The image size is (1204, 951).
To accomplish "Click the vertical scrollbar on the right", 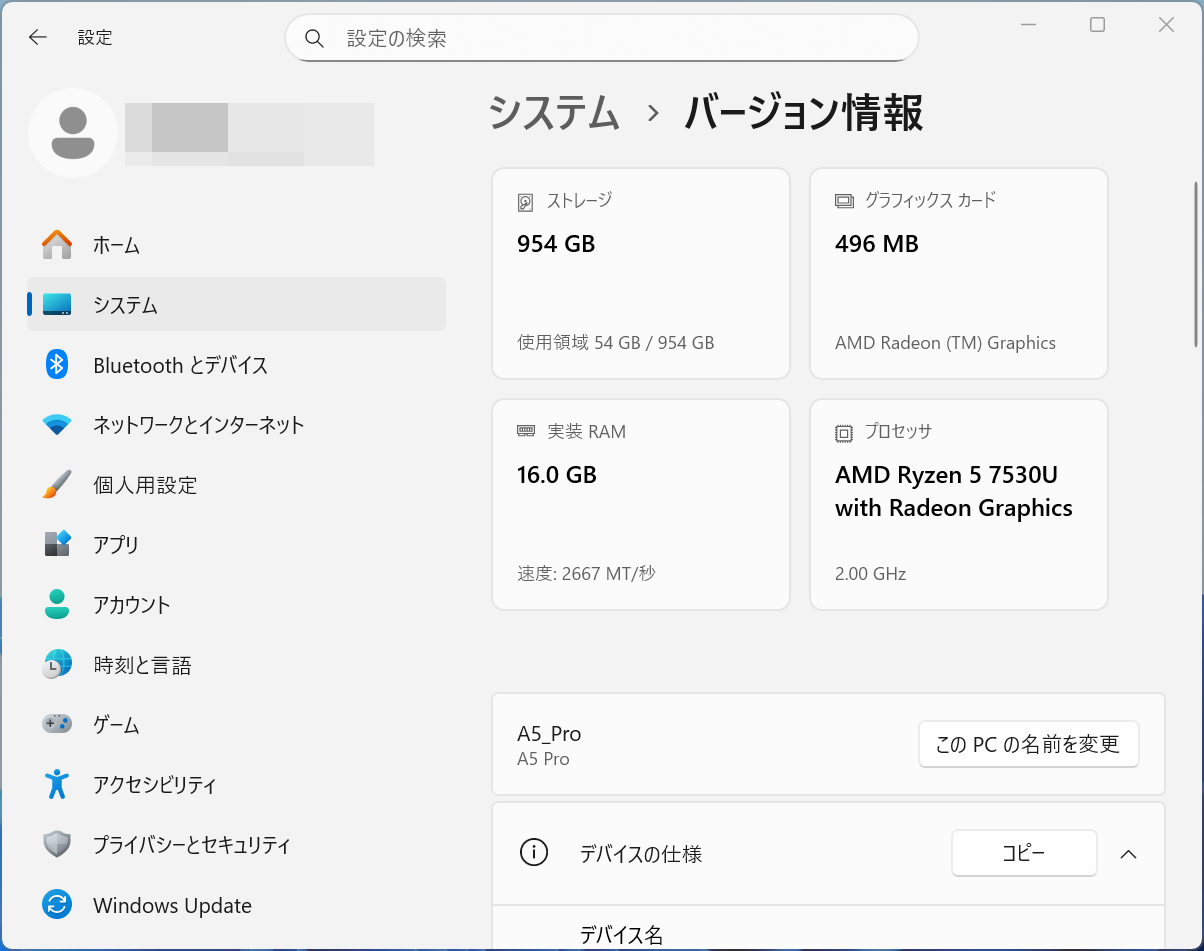I will [1196, 265].
